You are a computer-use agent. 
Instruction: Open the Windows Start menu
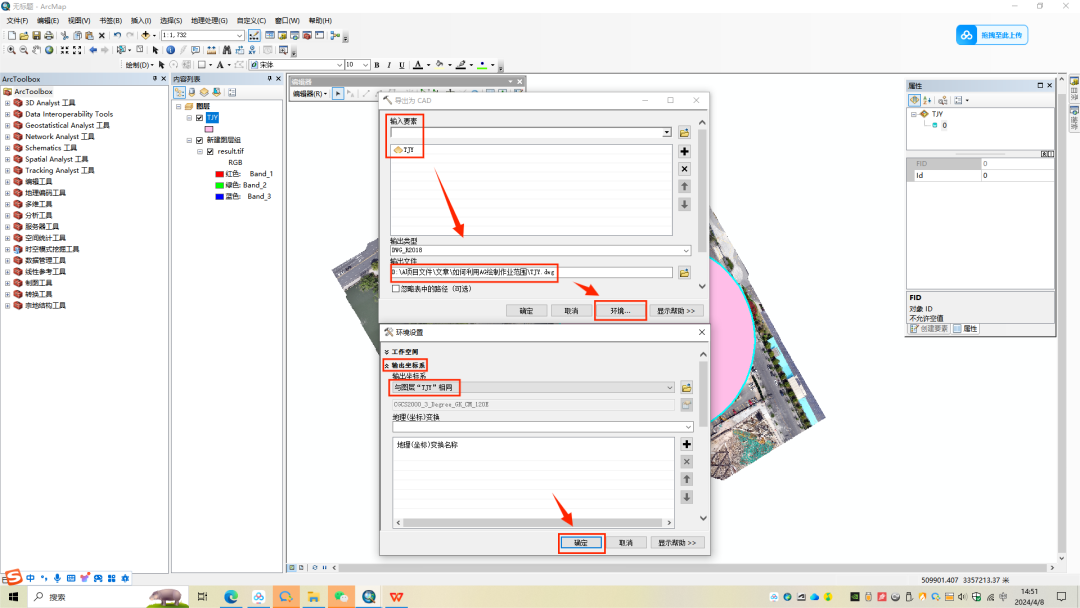pos(13,597)
